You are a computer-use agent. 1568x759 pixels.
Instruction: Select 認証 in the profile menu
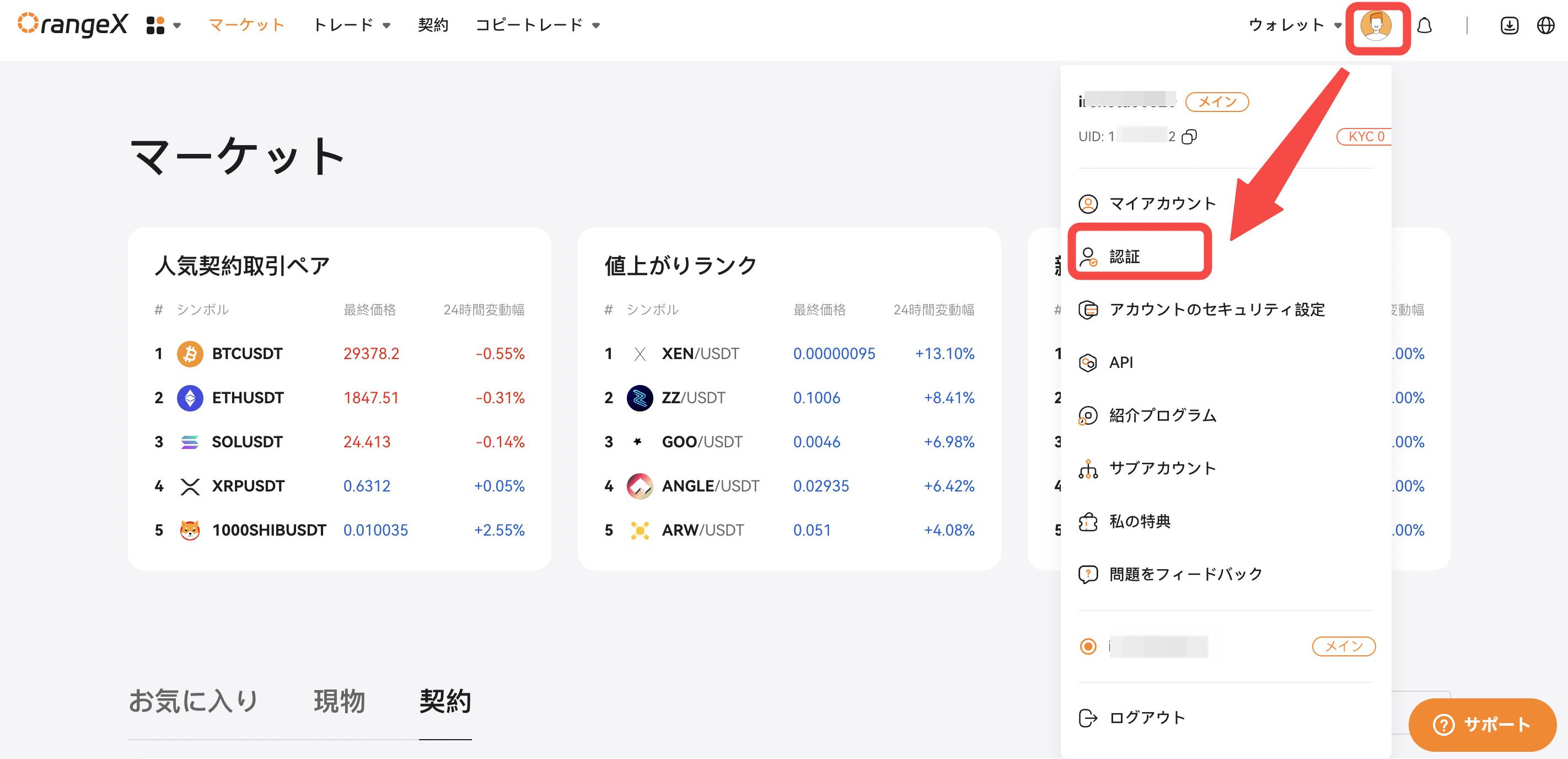point(1124,256)
